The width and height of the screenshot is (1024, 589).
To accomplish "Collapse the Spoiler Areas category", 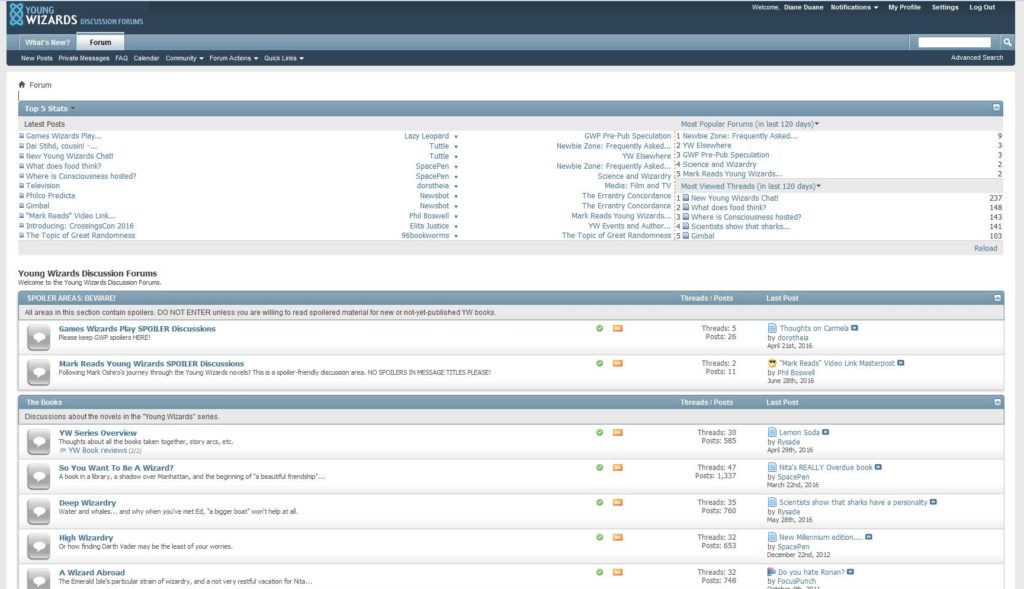I will [997, 298].
